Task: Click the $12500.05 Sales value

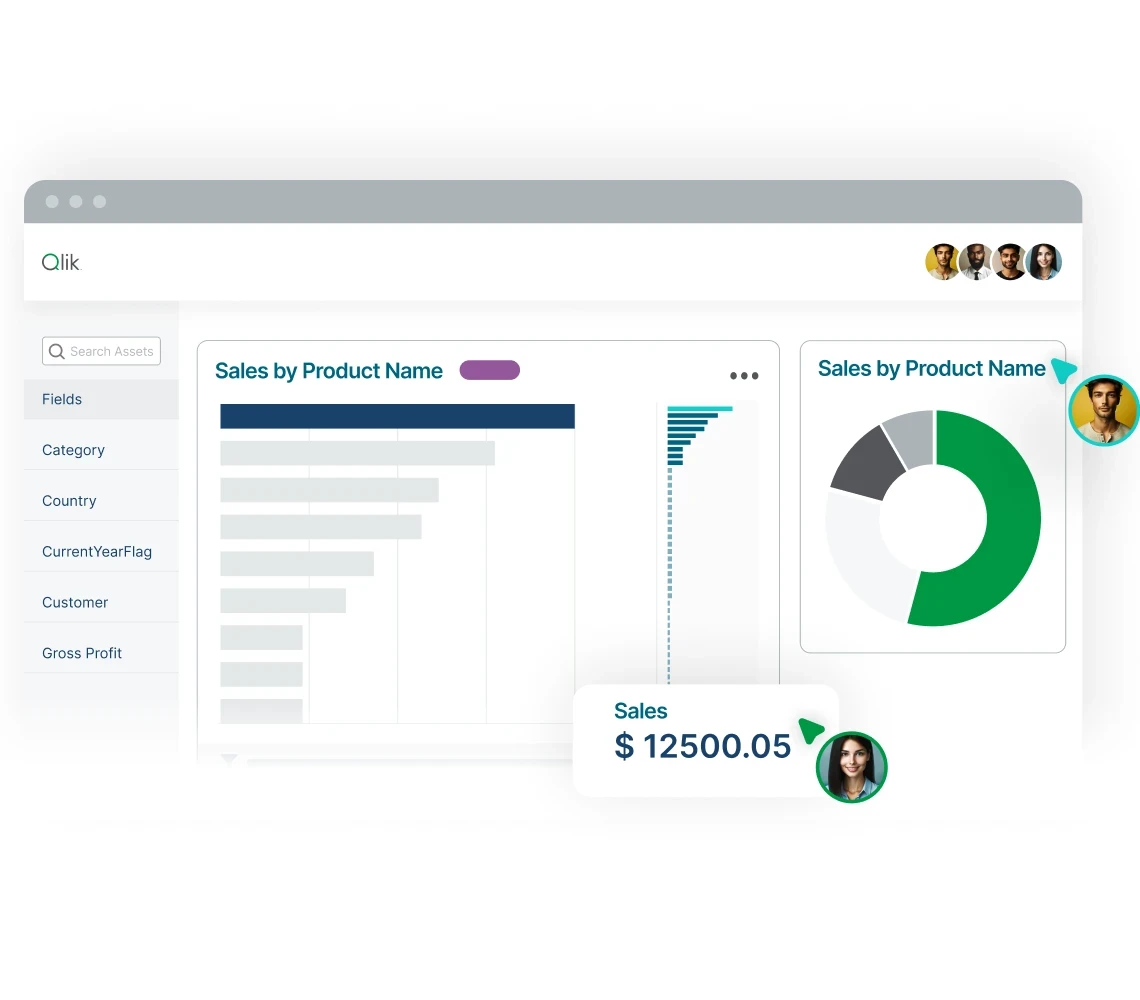Action: 703,746
